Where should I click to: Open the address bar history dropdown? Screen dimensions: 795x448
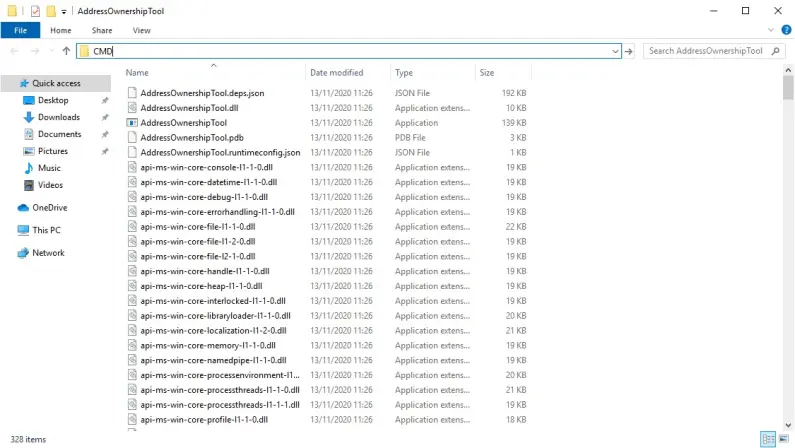(615, 51)
